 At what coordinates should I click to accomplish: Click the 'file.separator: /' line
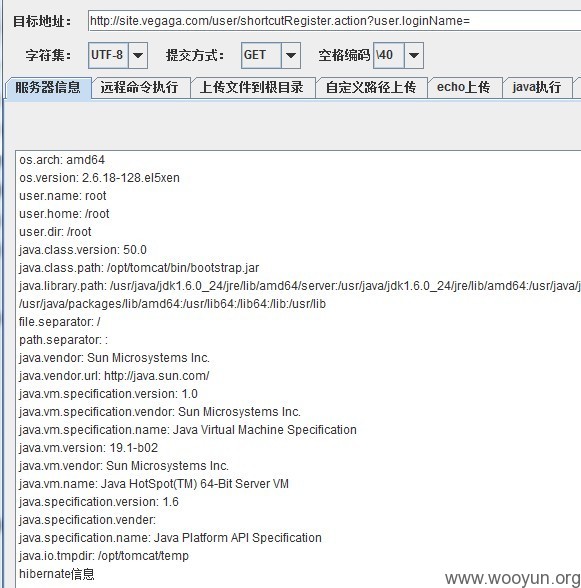[x=60, y=322]
